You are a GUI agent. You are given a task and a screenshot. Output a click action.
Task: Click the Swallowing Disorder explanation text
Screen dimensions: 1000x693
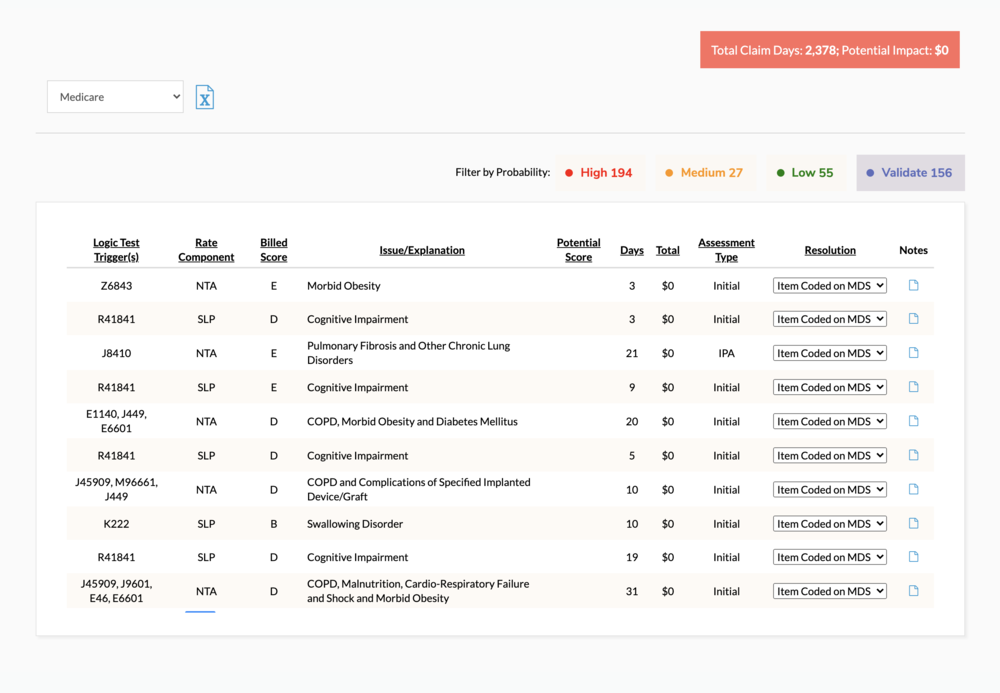[355, 523]
